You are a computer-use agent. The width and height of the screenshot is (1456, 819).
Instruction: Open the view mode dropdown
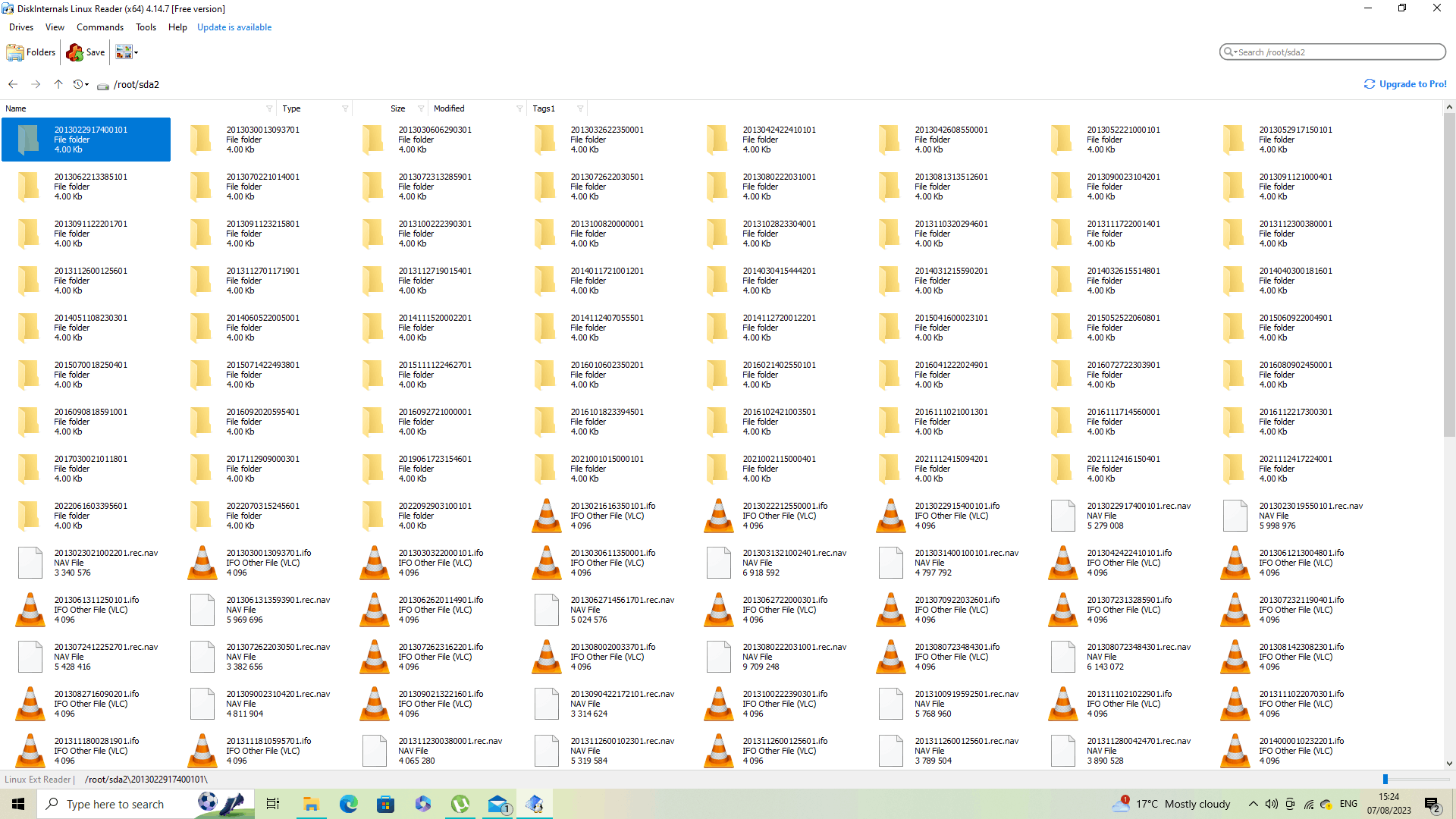pyautogui.click(x=136, y=52)
